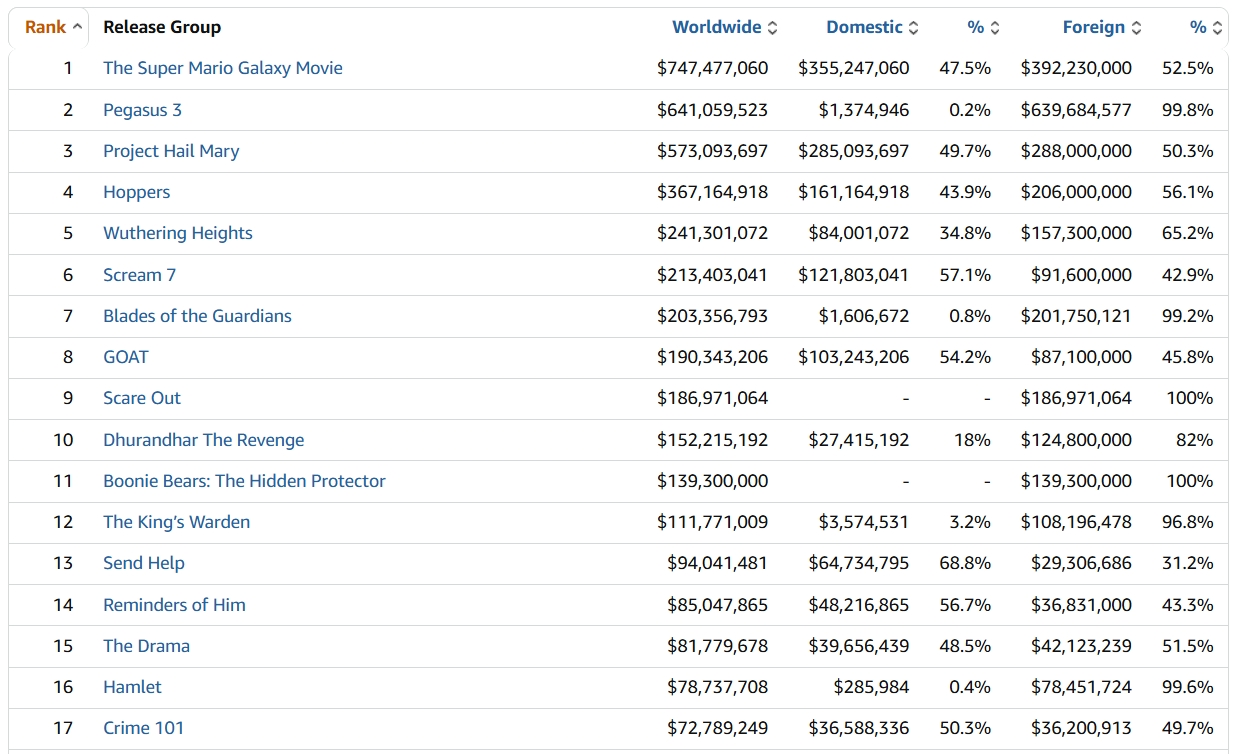The image size is (1236, 754).
Task: Go to Wuthering Heights details
Action: 177,233
